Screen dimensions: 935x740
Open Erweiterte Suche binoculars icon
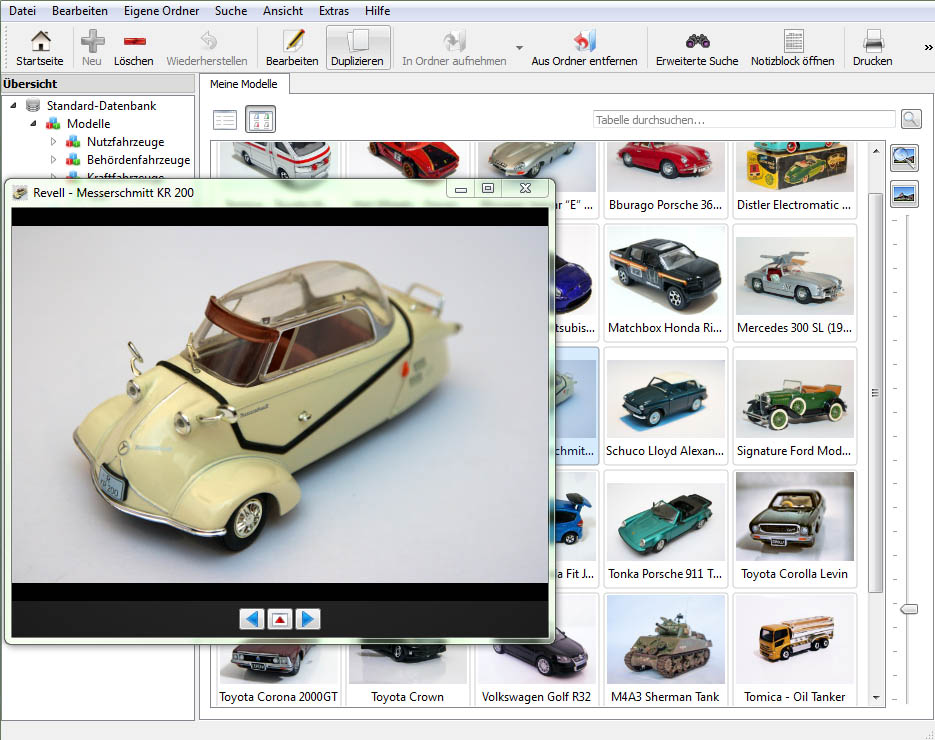[x=697, y=48]
